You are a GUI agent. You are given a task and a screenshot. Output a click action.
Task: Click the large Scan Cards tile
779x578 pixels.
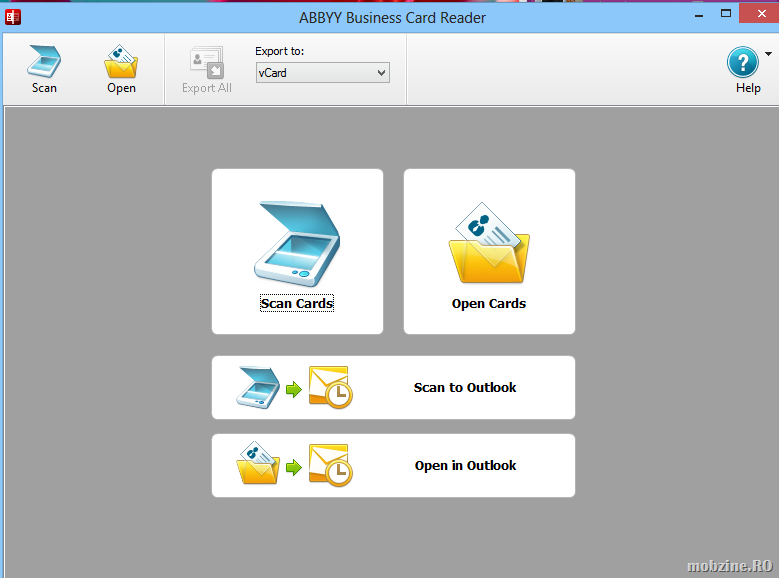[x=297, y=251]
